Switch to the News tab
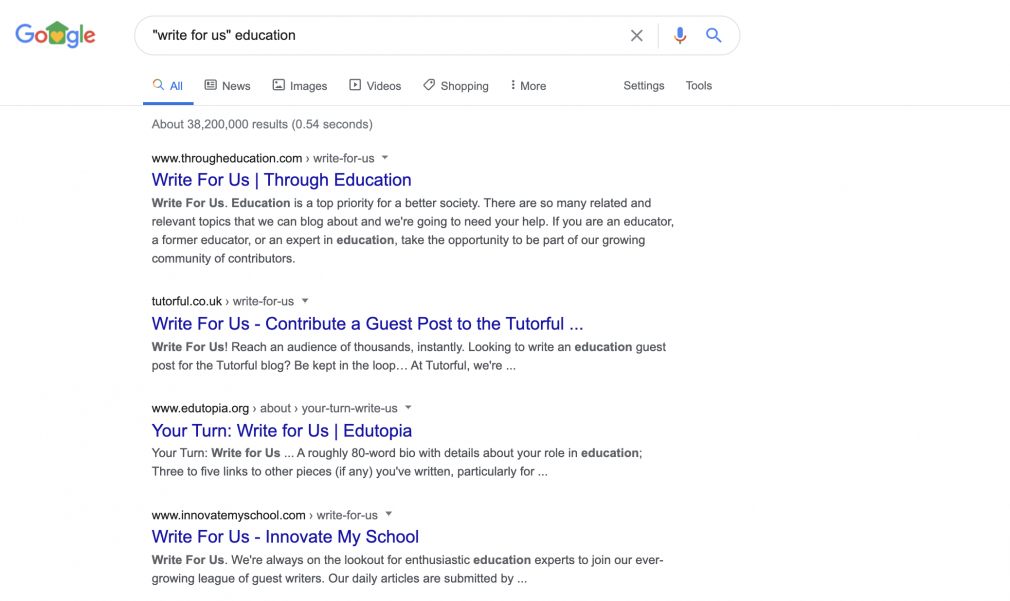The height and width of the screenshot is (601, 1010). (x=227, y=86)
